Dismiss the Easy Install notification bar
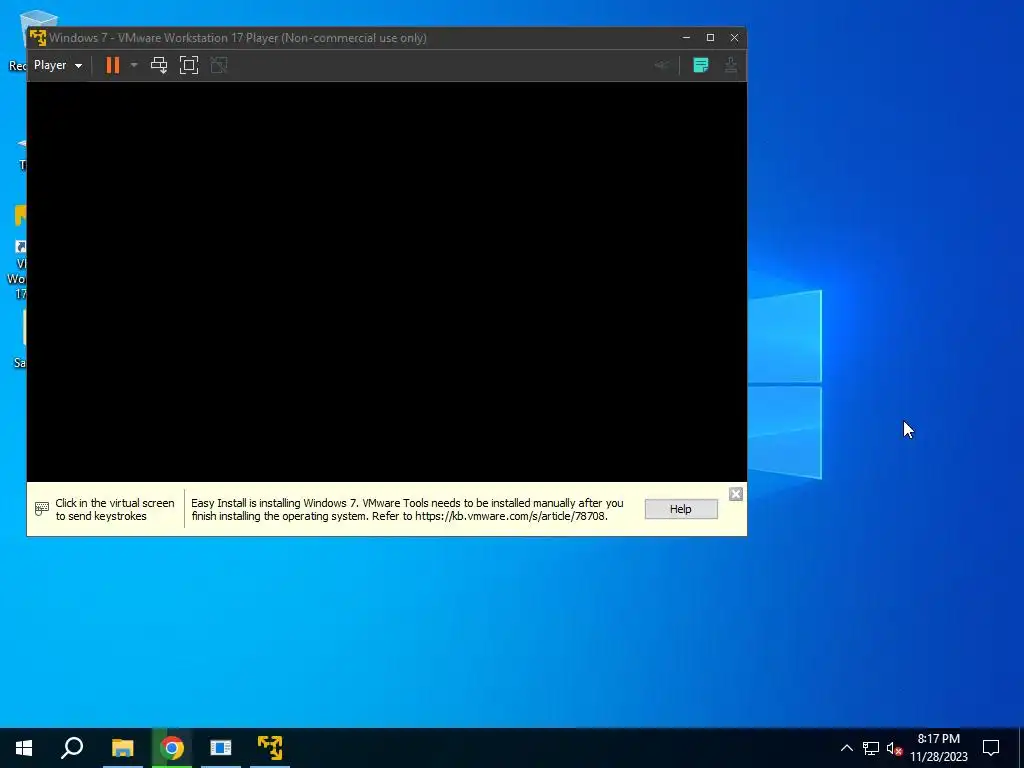This screenshot has width=1024, height=768. tap(735, 494)
